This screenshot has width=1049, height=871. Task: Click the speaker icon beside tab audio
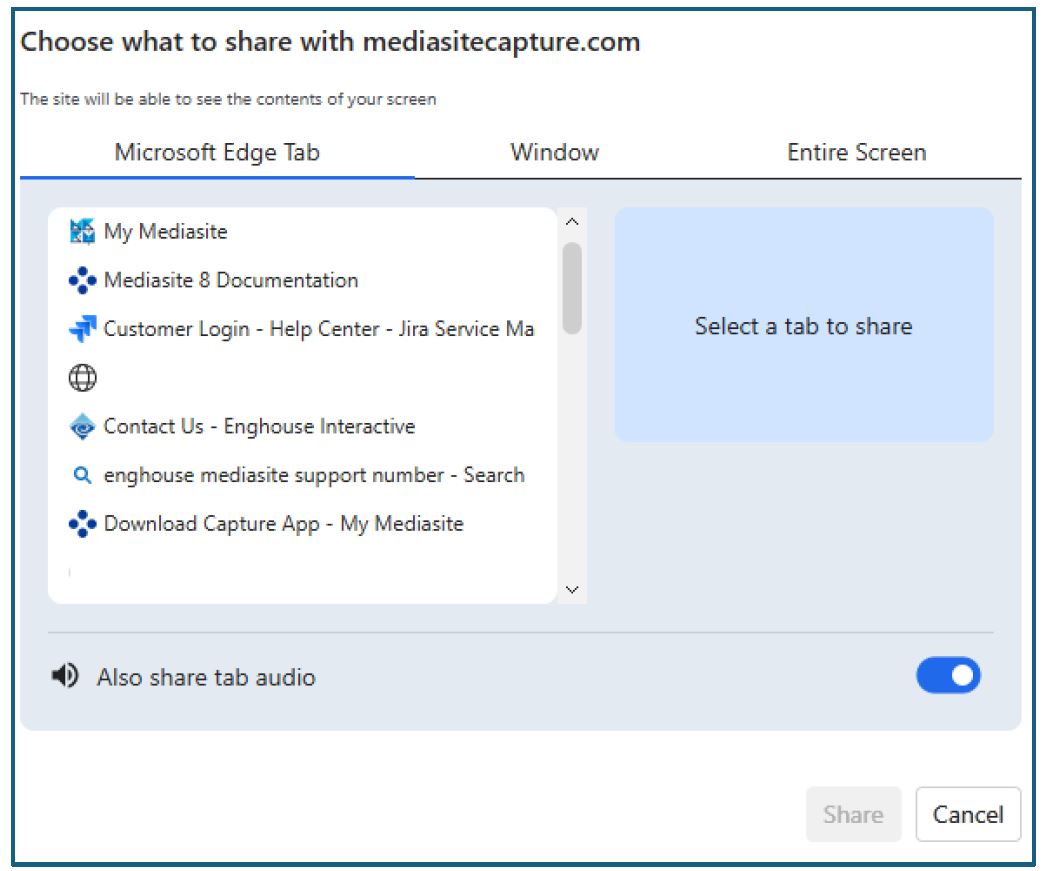coord(65,677)
